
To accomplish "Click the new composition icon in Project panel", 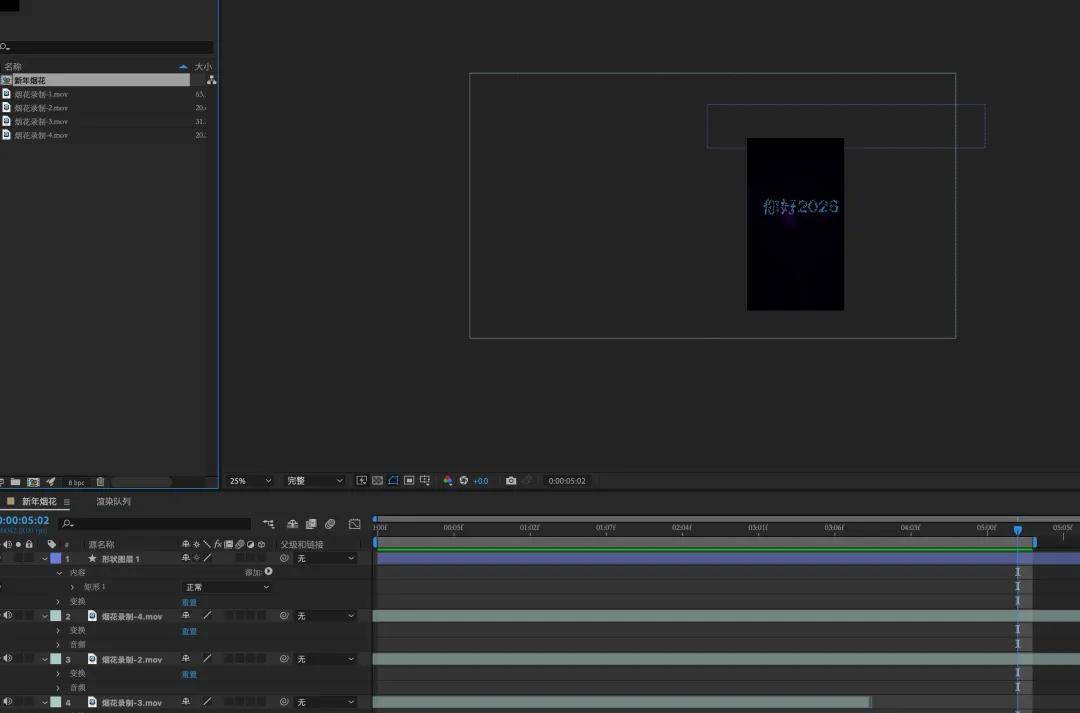I will point(33,482).
